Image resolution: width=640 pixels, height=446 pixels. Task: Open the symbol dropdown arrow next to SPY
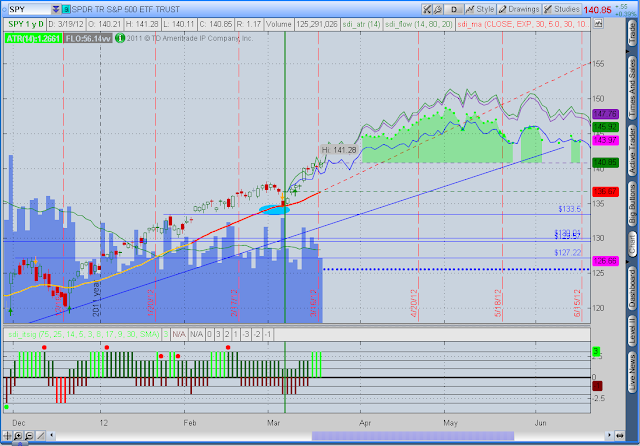tap(56, 9)
